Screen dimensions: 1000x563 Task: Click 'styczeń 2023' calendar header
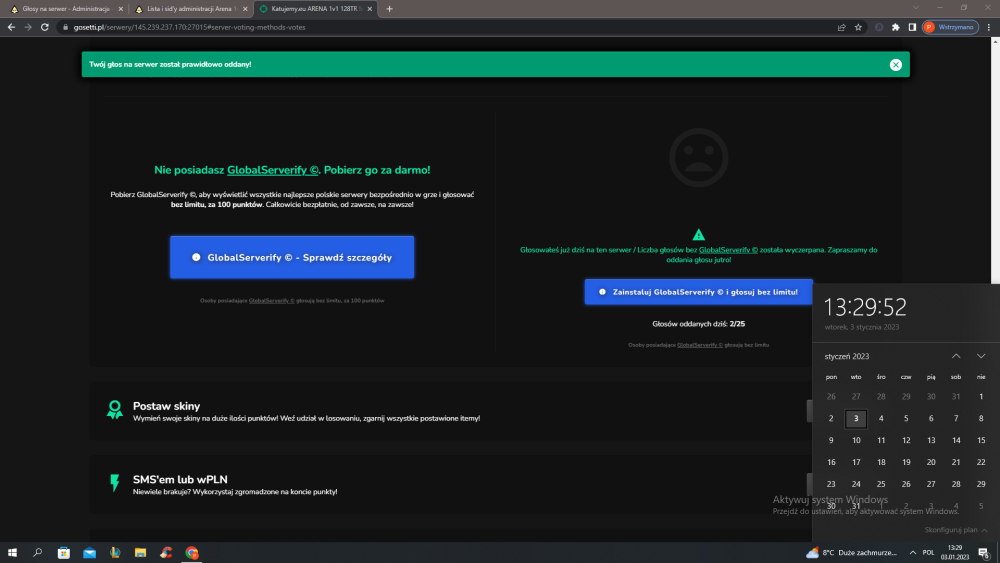click(846, 356)
